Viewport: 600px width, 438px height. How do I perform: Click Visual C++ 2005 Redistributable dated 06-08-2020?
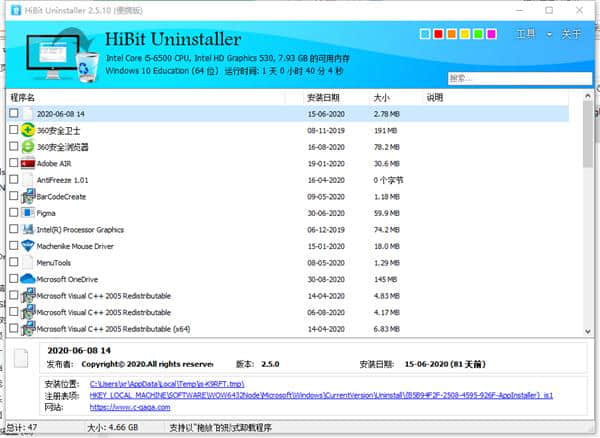coord(103,313)
